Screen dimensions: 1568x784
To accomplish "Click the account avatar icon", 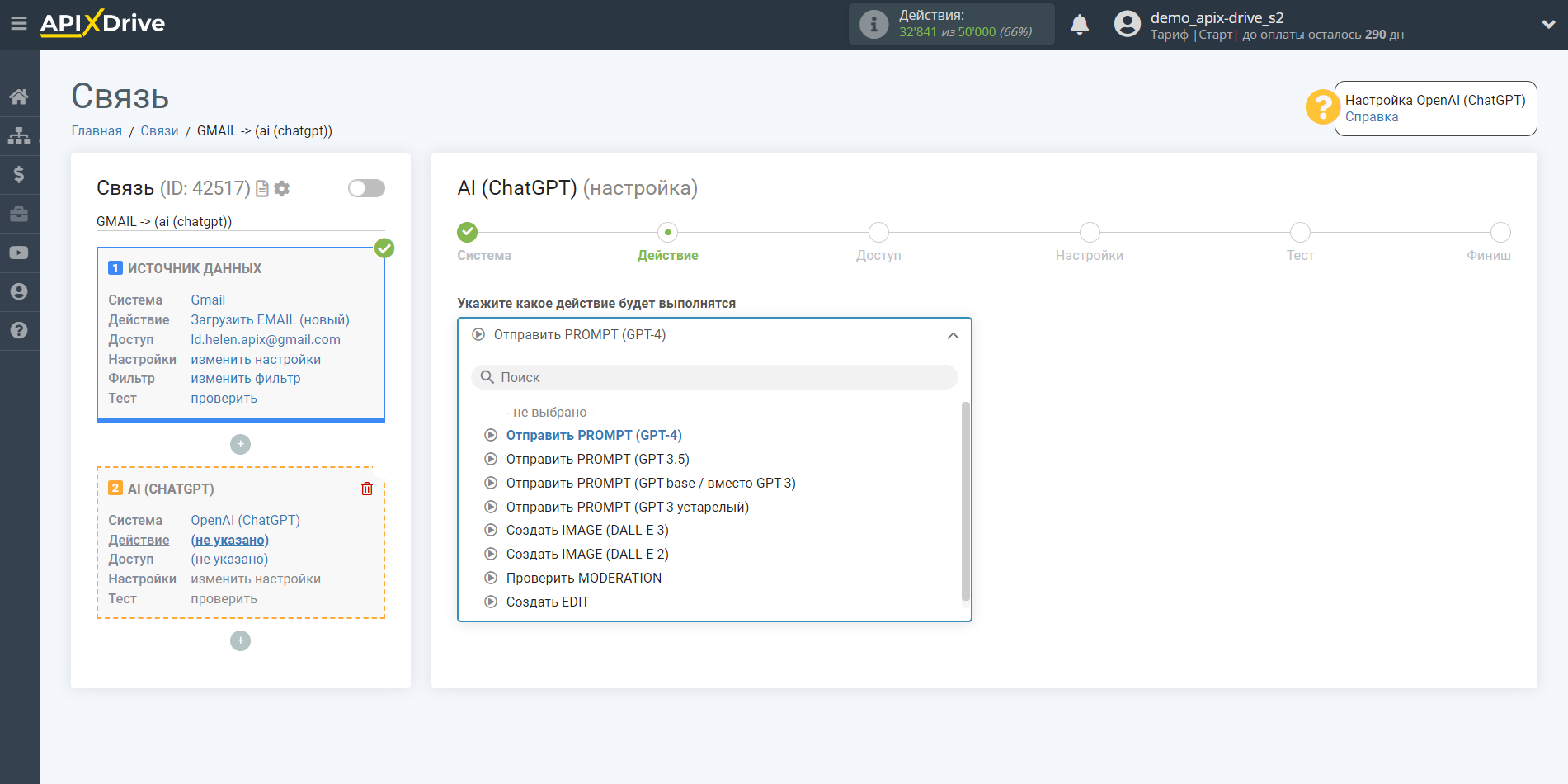I will [x=1127, y=24].
